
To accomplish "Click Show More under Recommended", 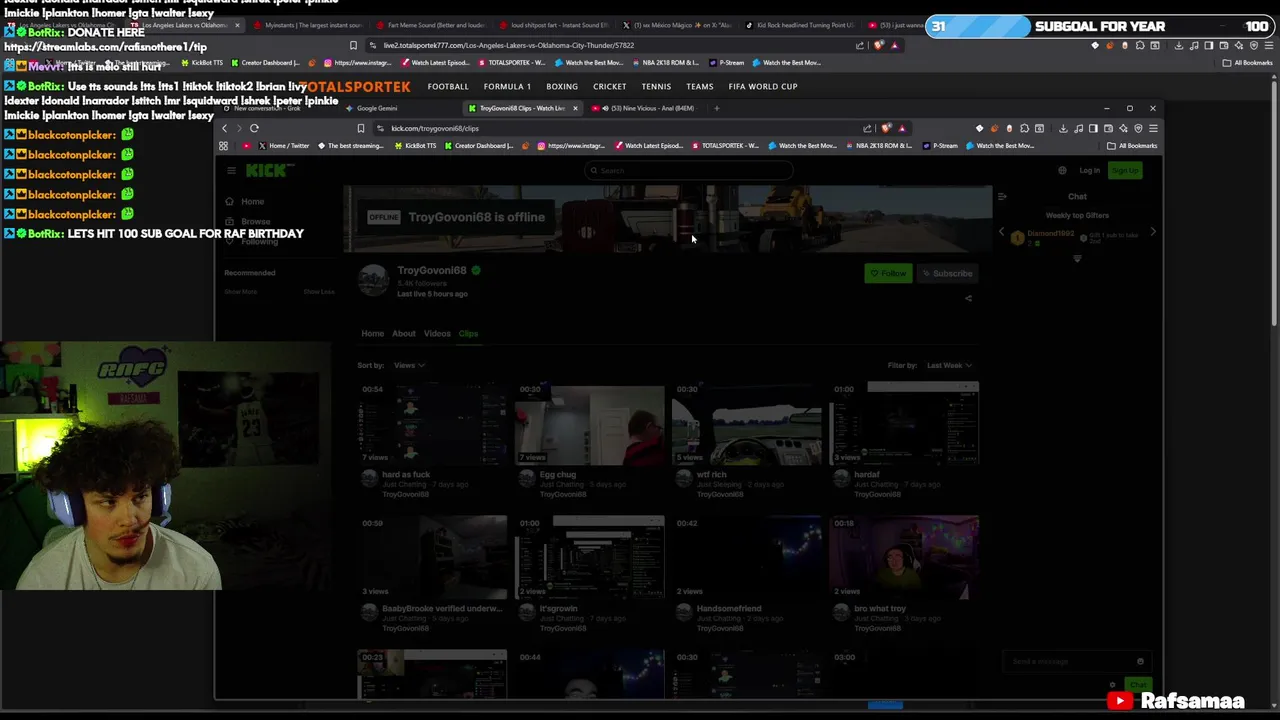I will tap(240, 292).
